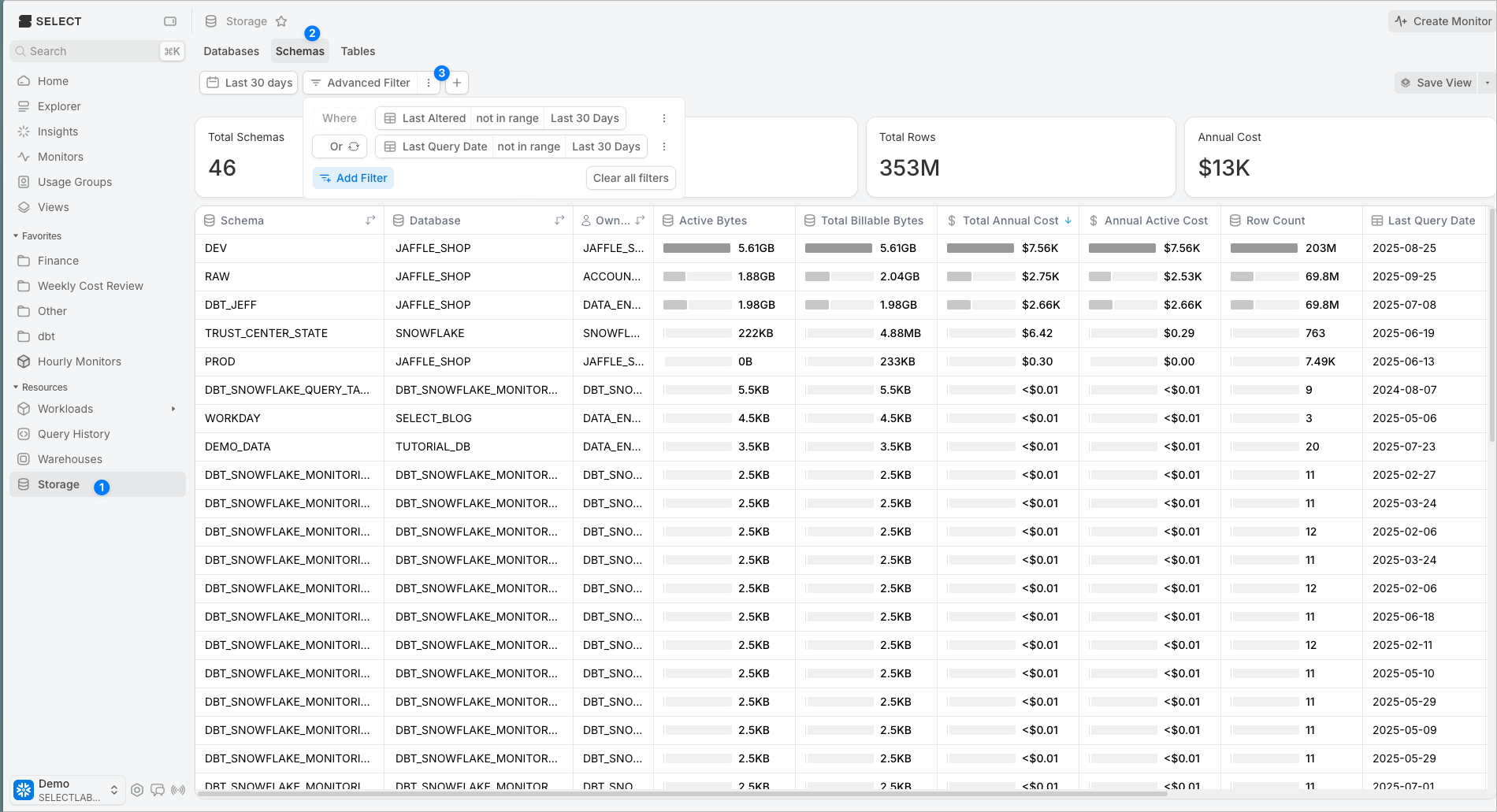This screenshot has width=1497, height=812.
Task: Click the Clear all filters button
Action: click(x=630, y=178)
